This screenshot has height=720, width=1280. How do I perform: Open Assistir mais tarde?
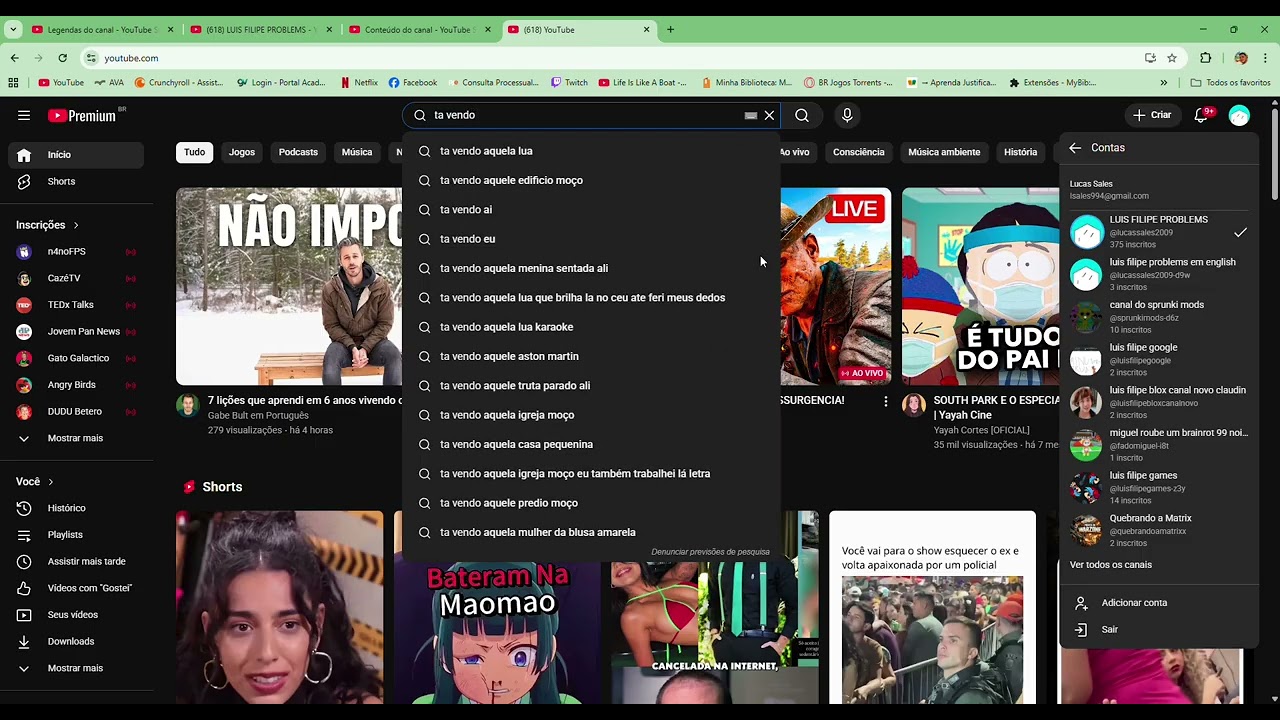[x=76, y=561]
